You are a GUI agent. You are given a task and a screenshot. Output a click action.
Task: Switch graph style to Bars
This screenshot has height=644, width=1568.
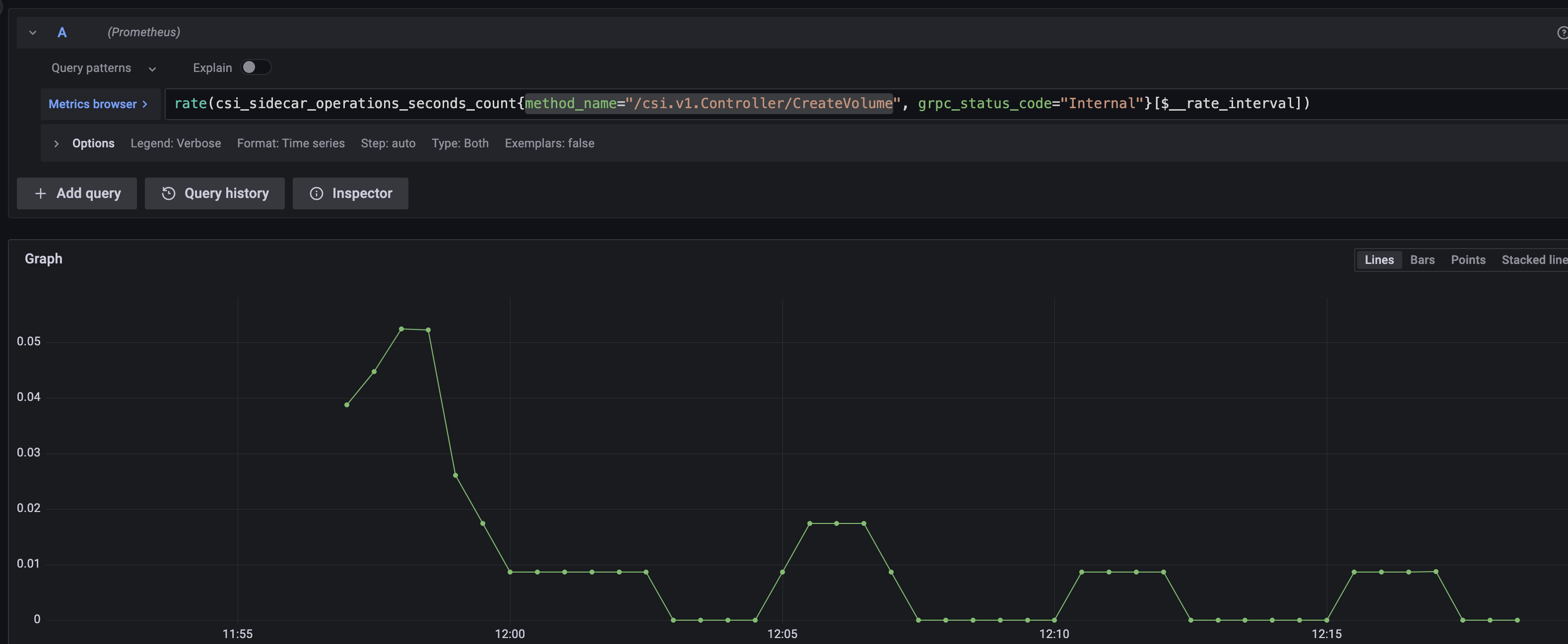pos(1422,260)
